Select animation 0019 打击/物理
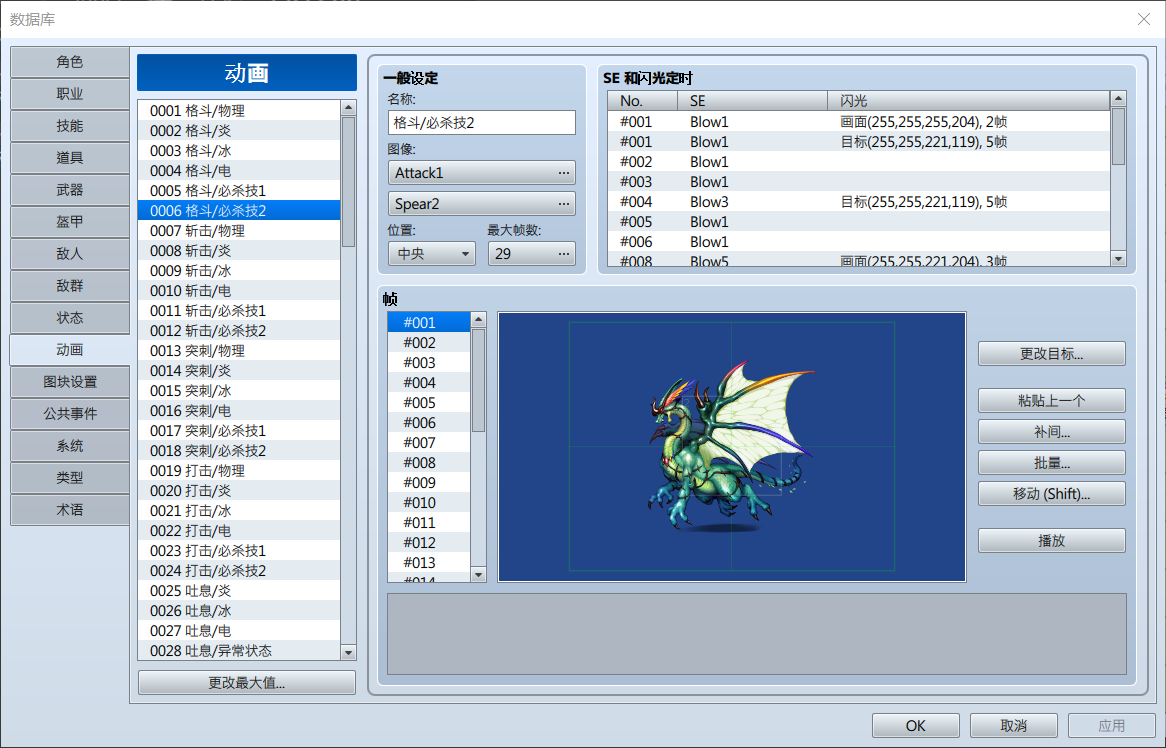The image size is (1166, 748). (x=239, y=471)
